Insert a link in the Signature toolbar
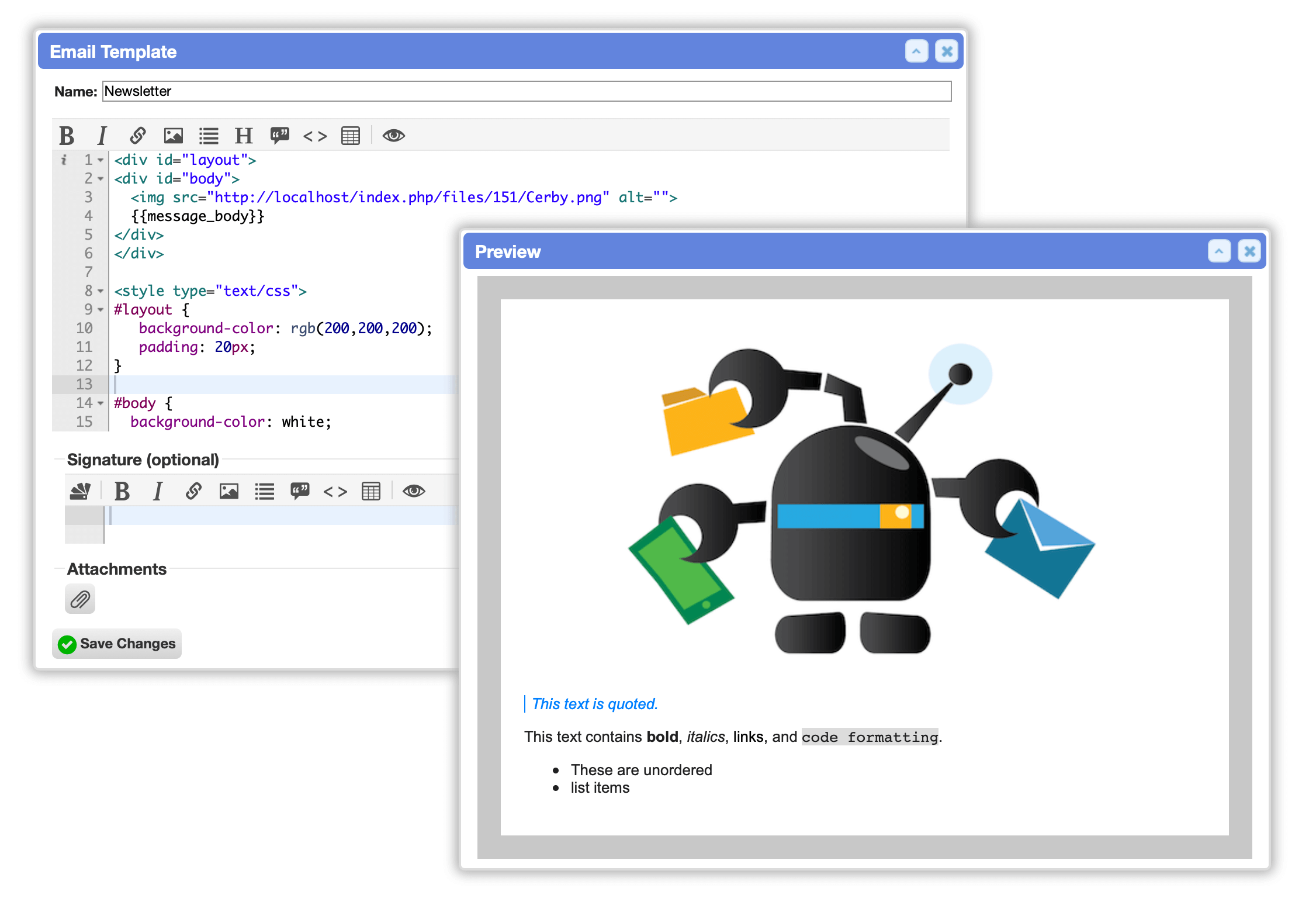Viewport: 1316px width, 905px height. point(193,491)
